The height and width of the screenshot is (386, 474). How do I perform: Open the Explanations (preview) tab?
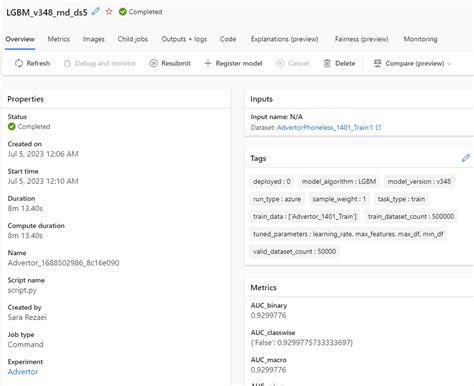click(284, 39)
